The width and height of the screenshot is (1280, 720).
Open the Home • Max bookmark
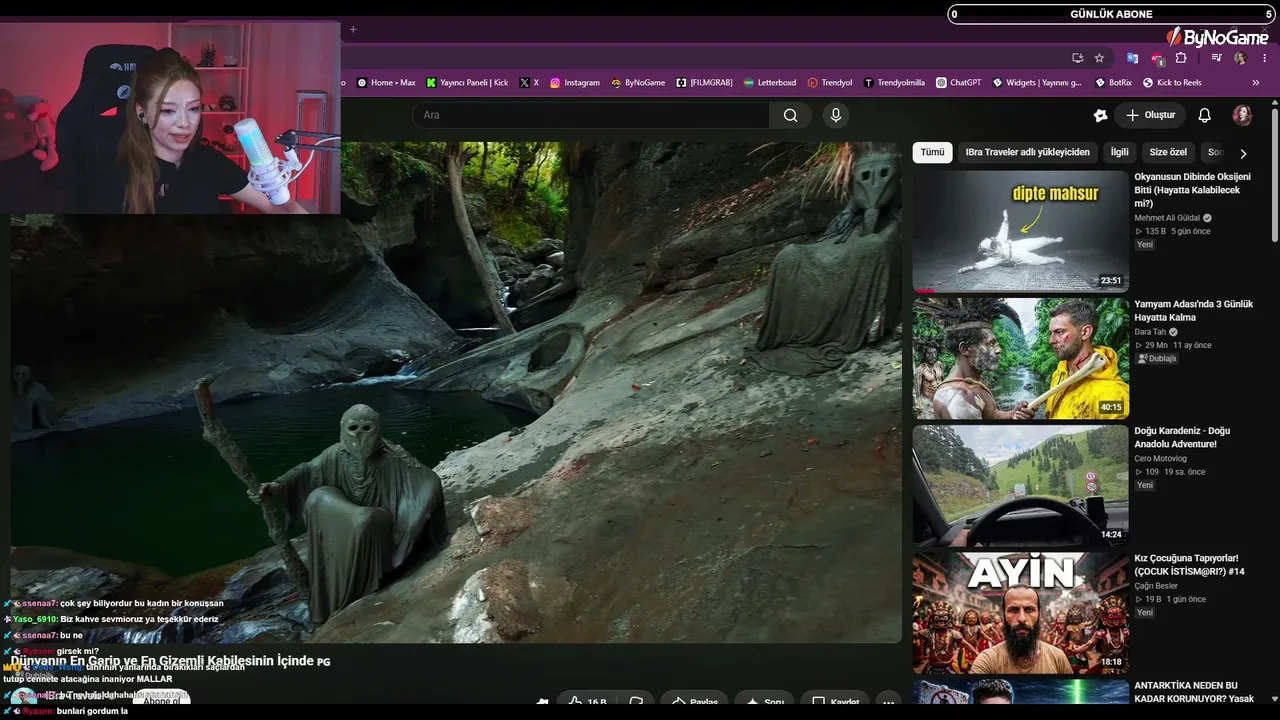(386, 83)
